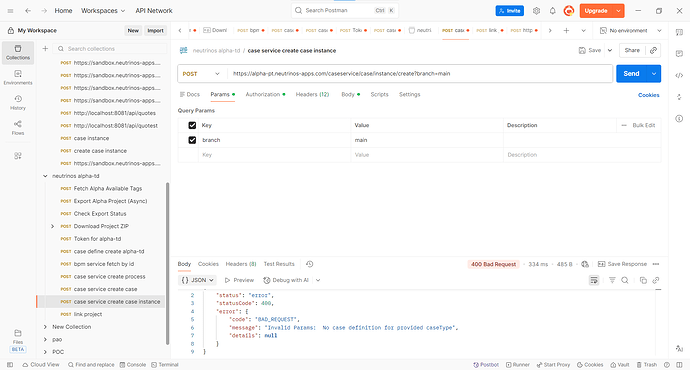Viewport: 690px width, 370px height.
Task: Open the JSON response format dropdown
Action: (198, 280)
